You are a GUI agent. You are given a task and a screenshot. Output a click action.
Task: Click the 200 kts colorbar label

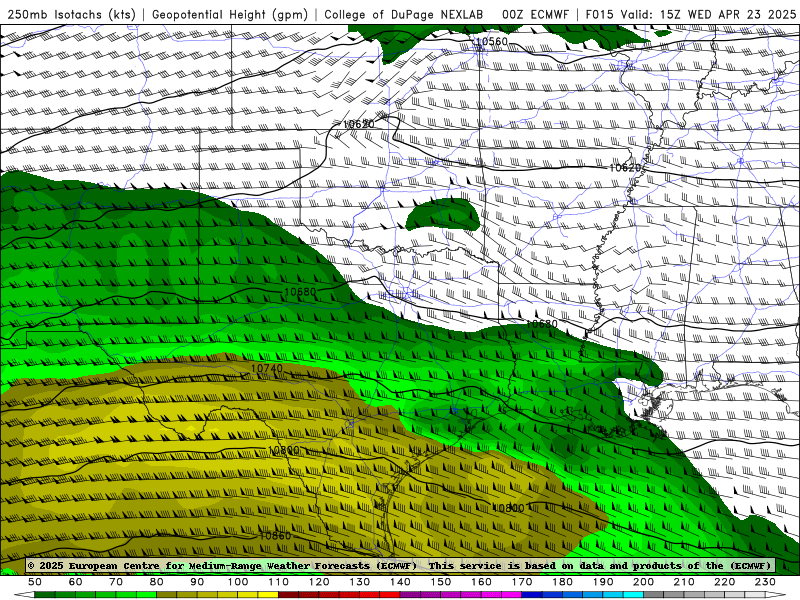[x=643, y=582]
